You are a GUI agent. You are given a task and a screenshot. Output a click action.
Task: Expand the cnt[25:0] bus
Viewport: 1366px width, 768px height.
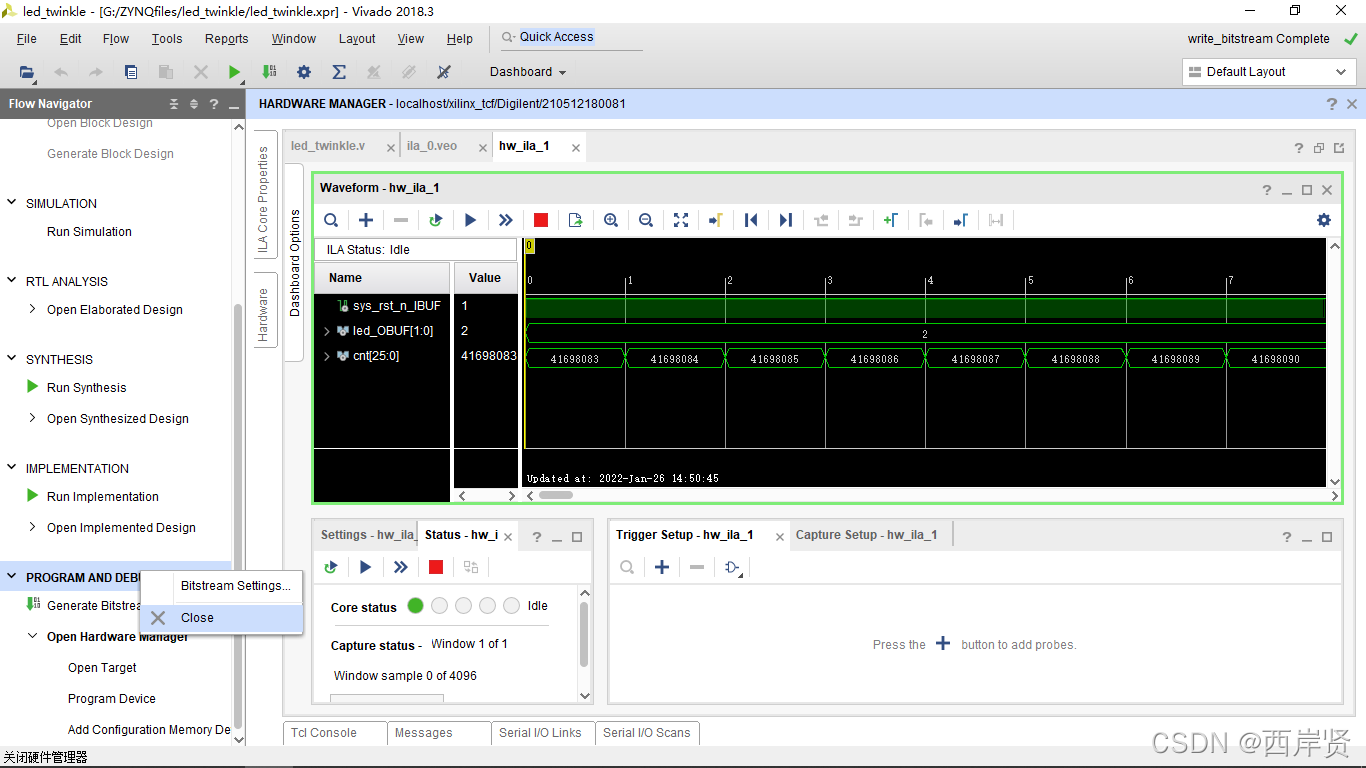[x=327, y=356]
